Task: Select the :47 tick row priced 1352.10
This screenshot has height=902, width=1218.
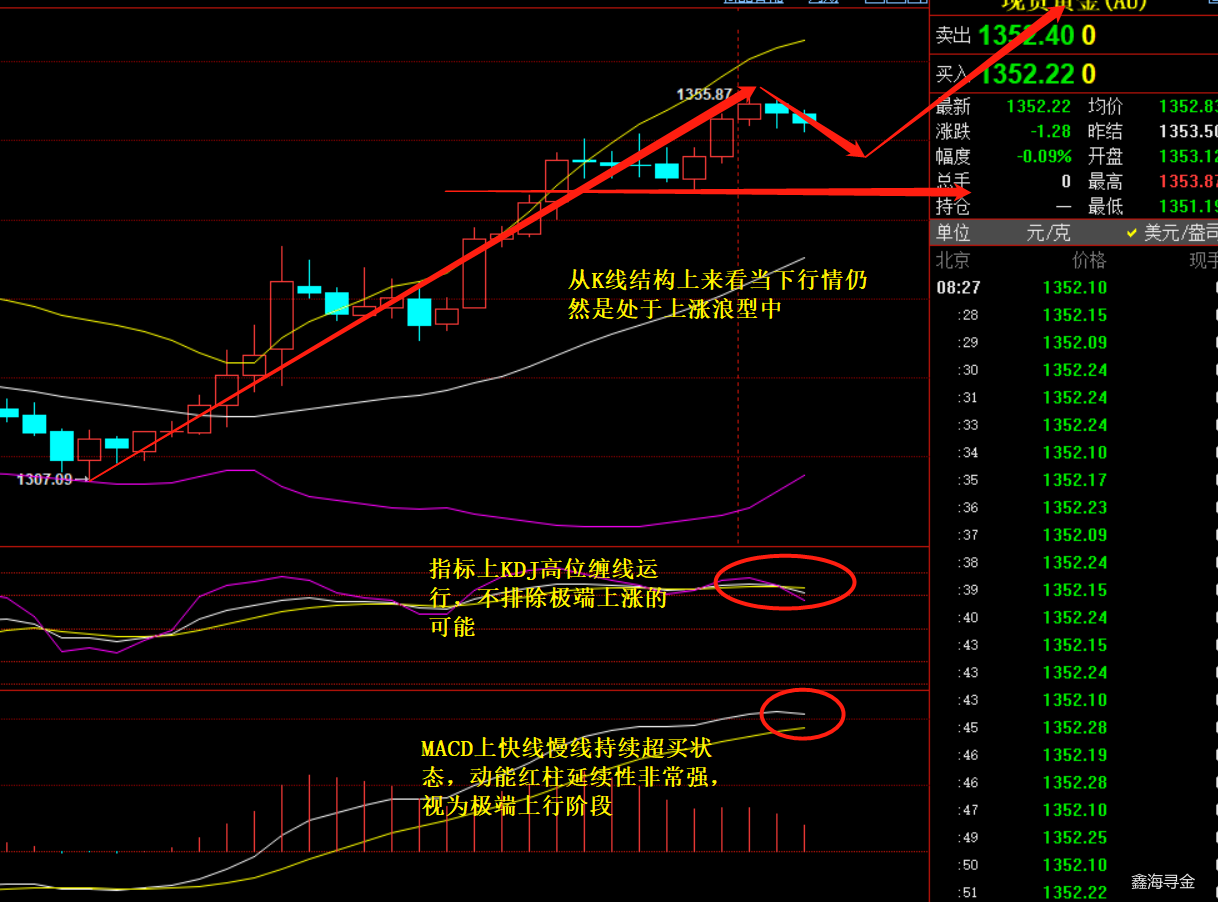Action: (1074, 810)
